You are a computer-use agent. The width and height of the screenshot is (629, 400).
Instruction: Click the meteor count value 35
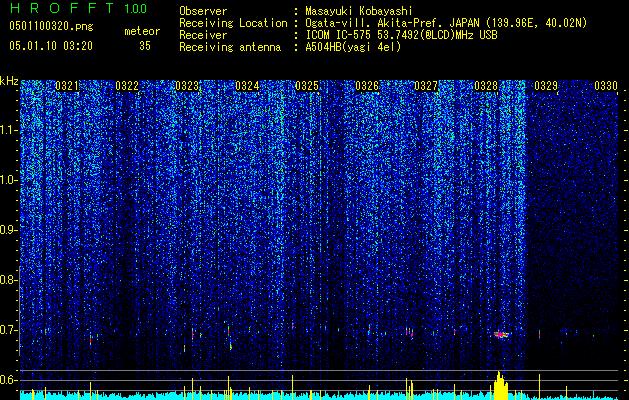[145, 46]
